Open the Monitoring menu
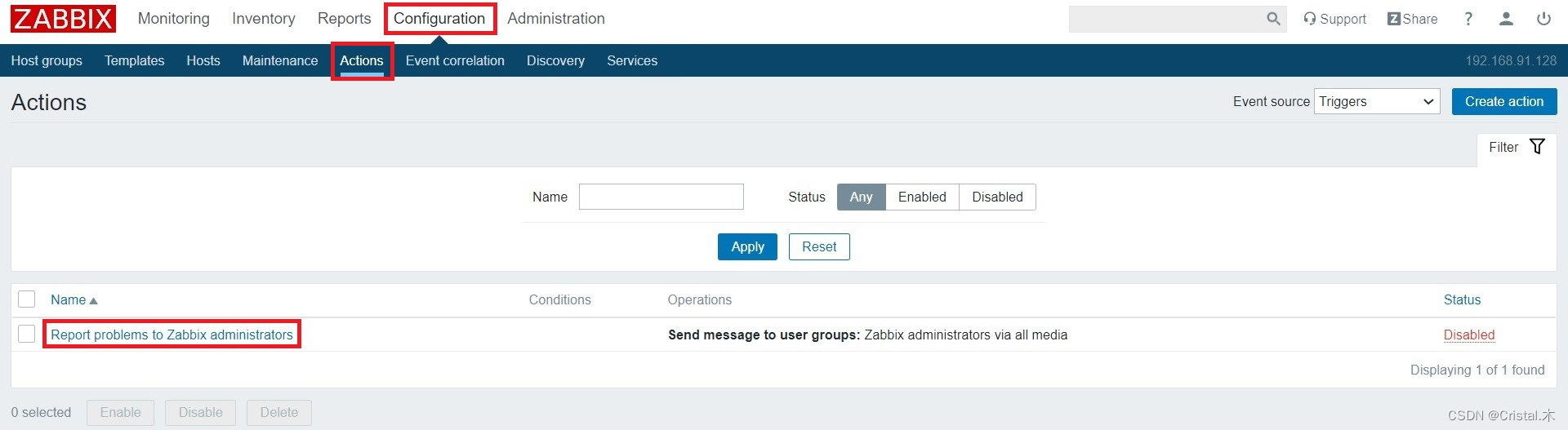This screenshot has width=1568, height=430. pyautogui.click(x=173, y=19)
